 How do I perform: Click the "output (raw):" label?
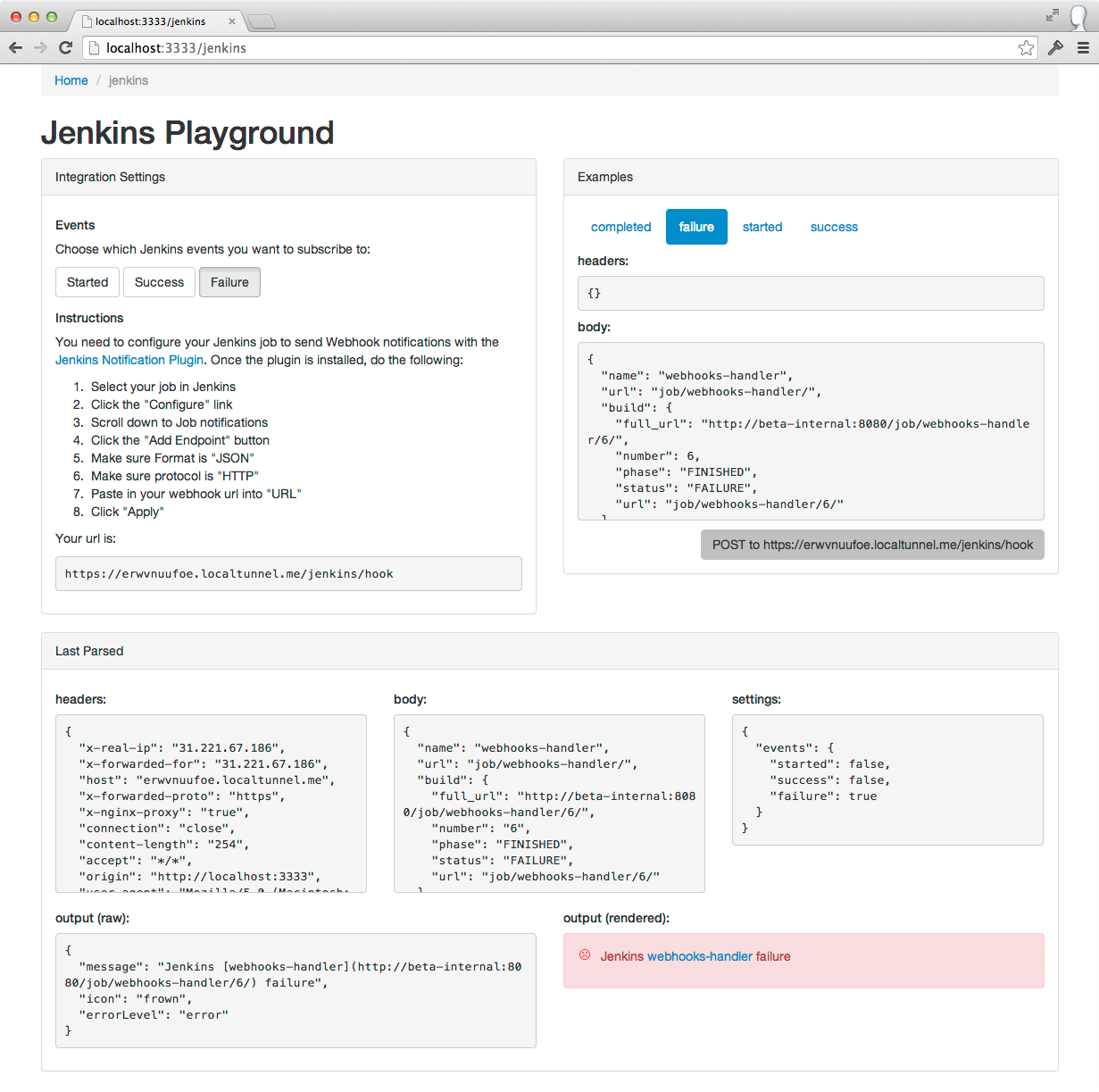(92, 918)
